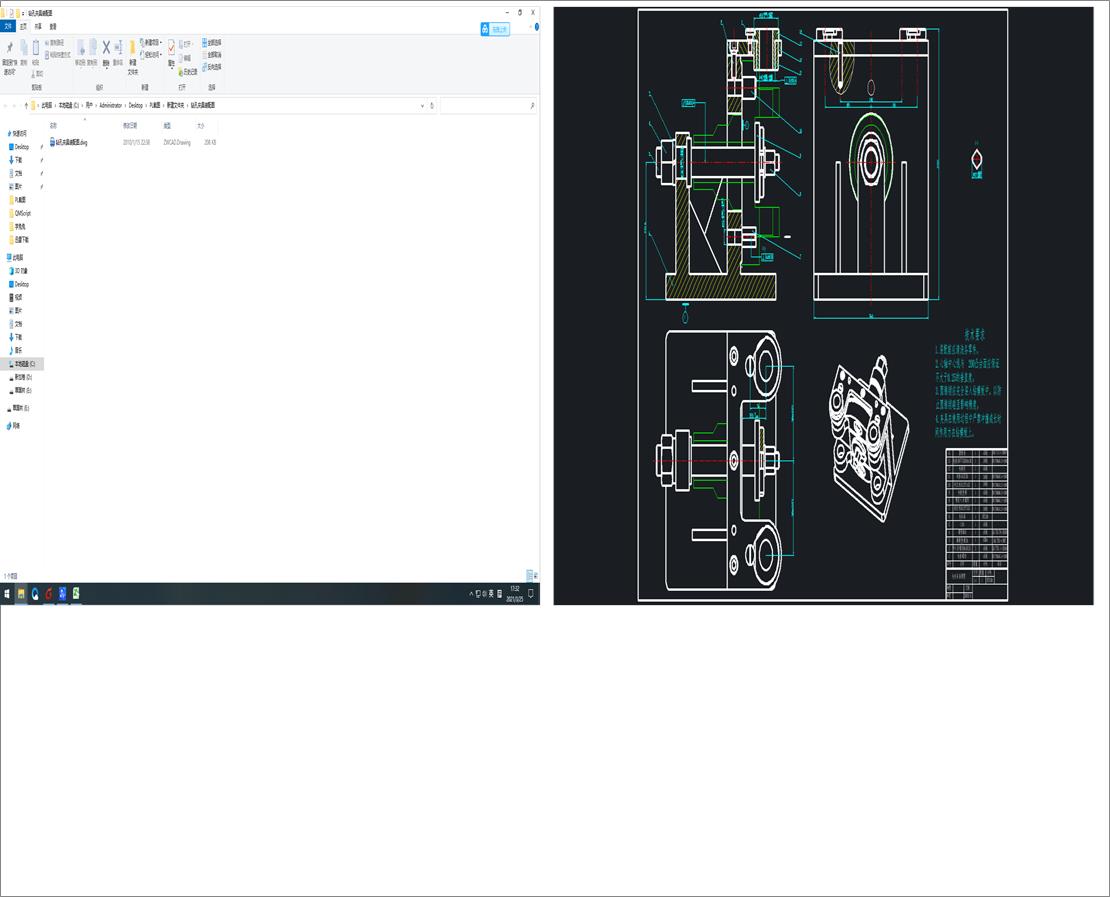
Task: Click the Up arrow beside the address bar
Action: 26,105
